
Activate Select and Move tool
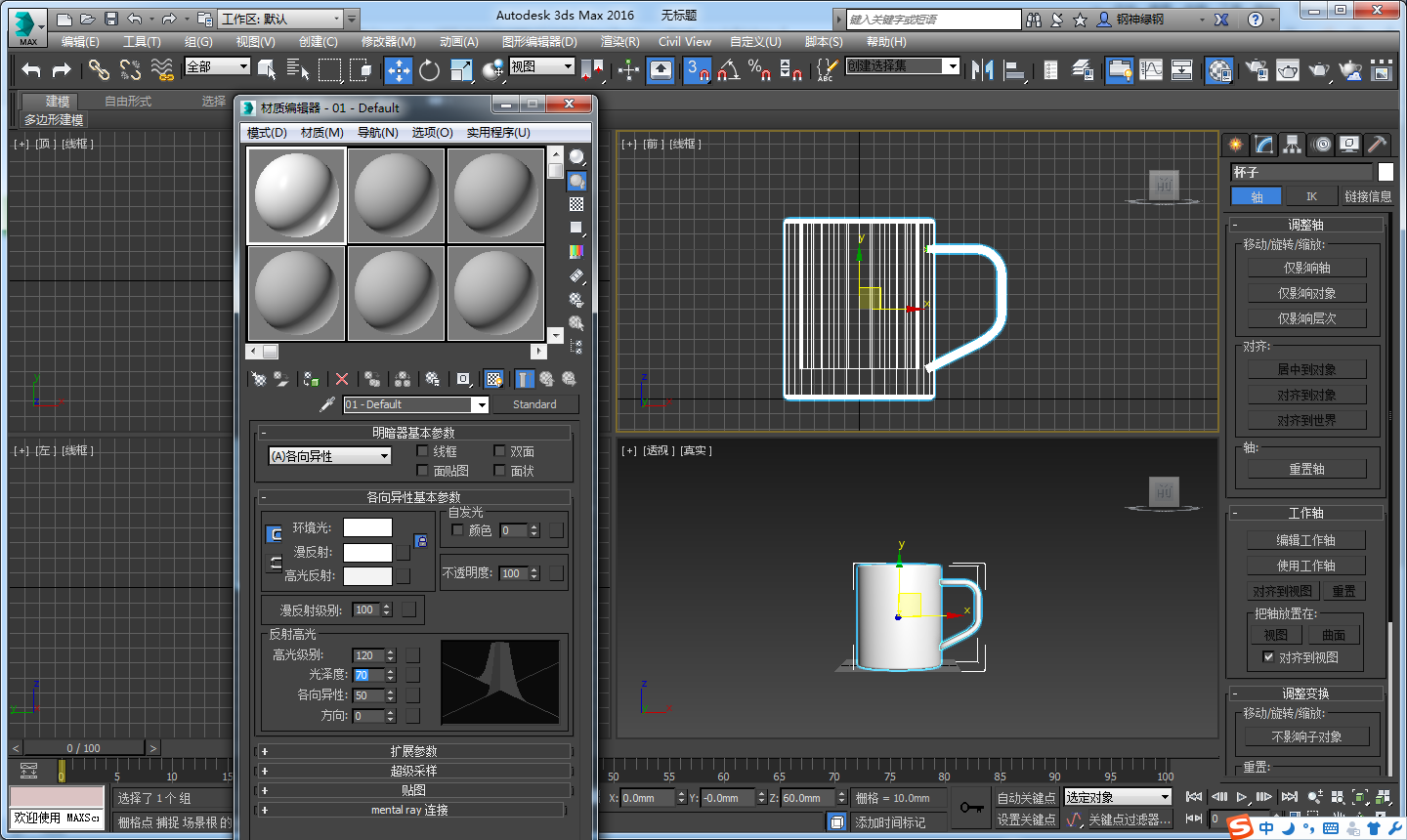pyautogui.click(x=399, y=69)
